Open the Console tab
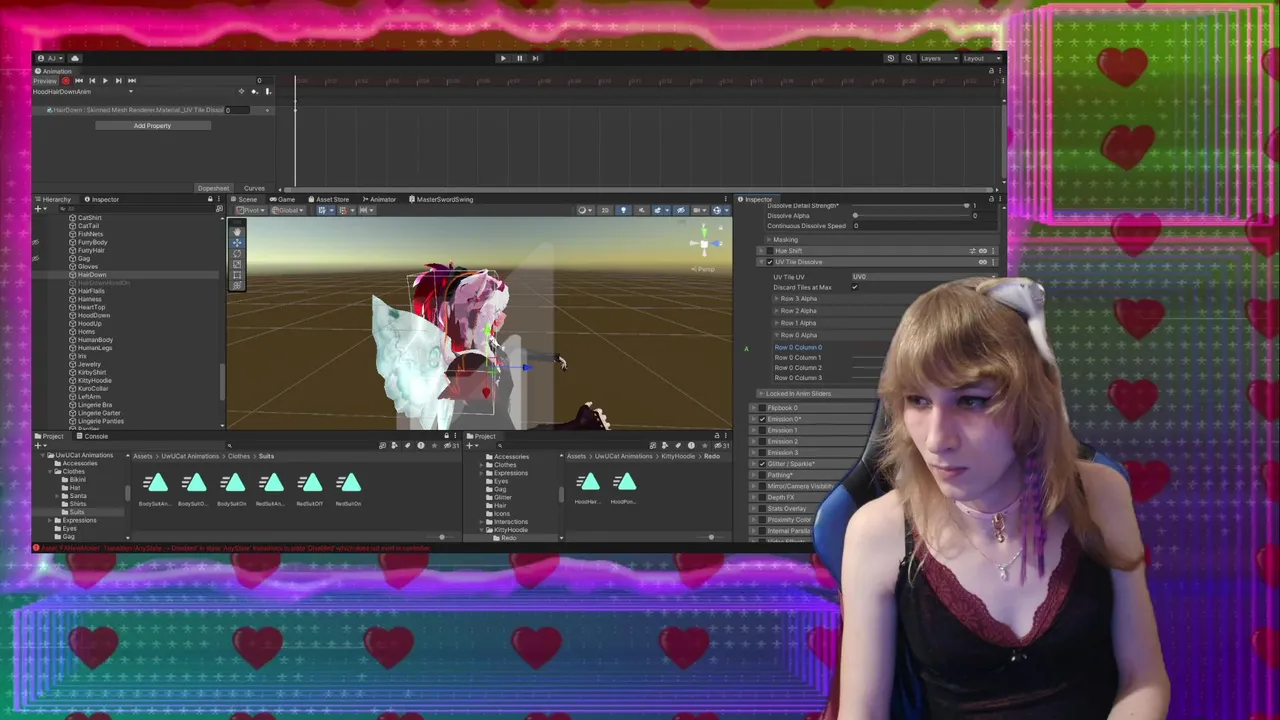Image resolution: width=1280 pixels, height=720 pixels. [92, 436]
